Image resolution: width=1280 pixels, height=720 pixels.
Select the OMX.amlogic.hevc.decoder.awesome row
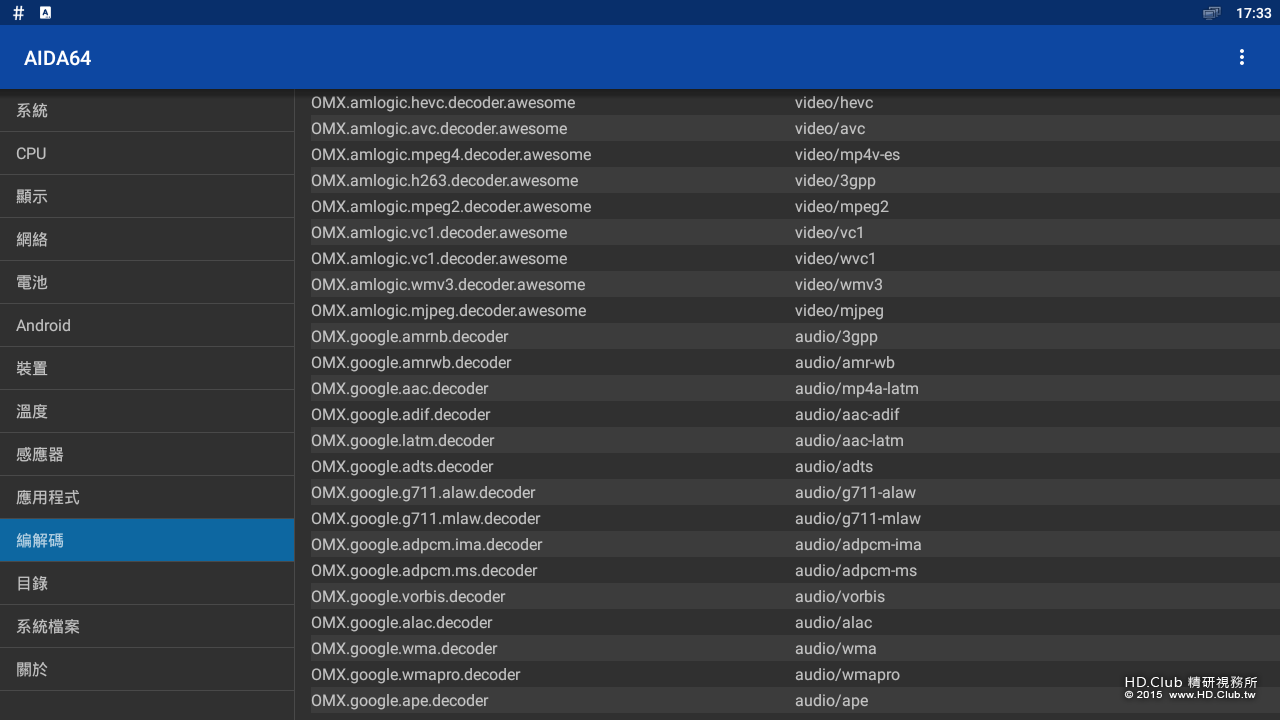click(x=795, y=102)
